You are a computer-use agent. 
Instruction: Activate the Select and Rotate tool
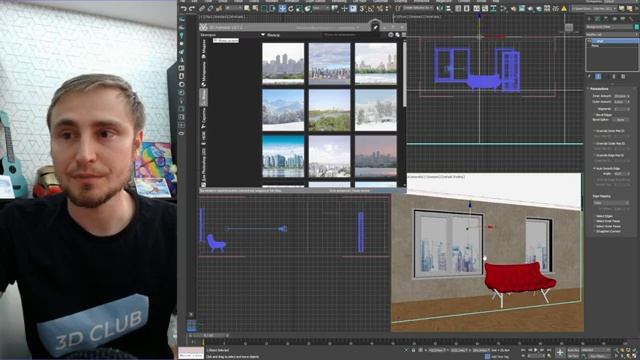tap(291, 8)
